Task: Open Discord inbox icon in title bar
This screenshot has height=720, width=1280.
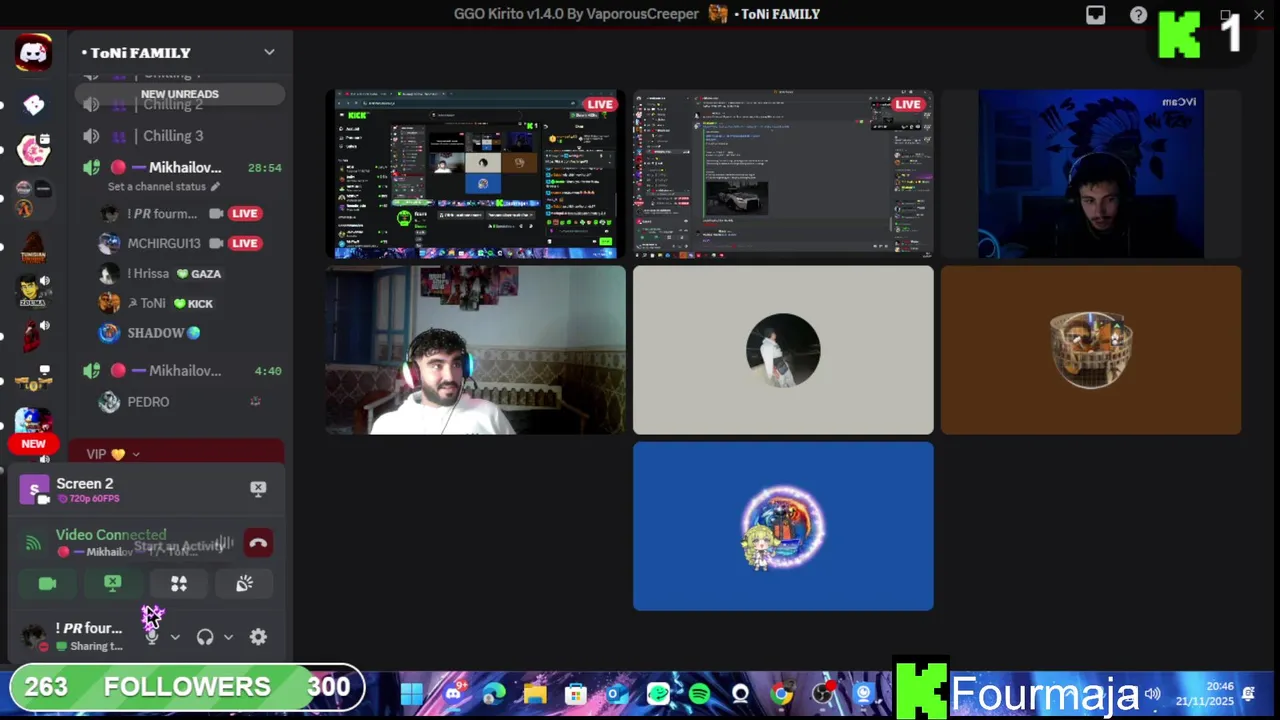Action: click(x=1096, y=15)
